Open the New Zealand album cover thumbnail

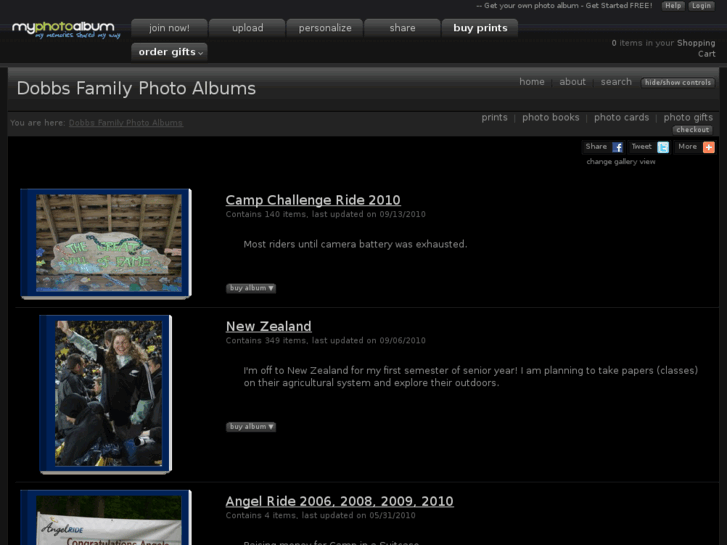(106, 394)
